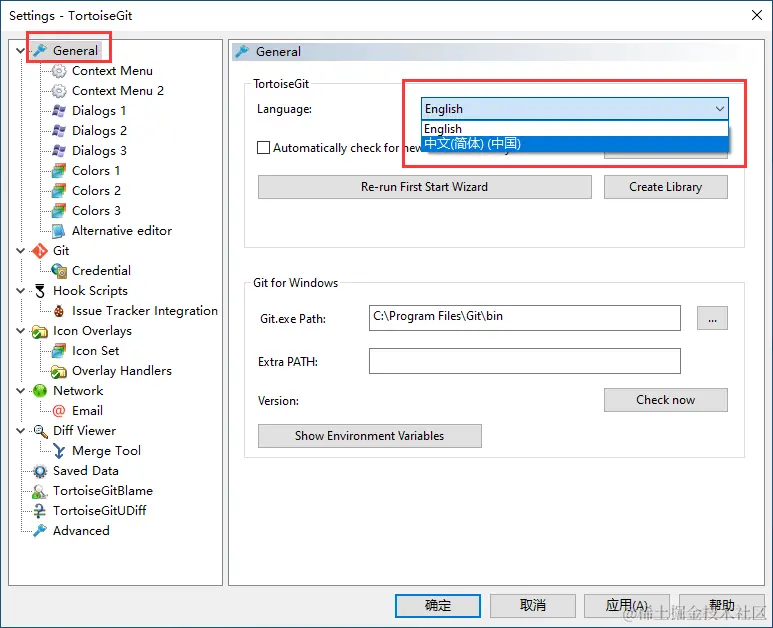
Task: Click the Icon Overlays folder icon
Action: pyautogui.click(x=40, y=331)
